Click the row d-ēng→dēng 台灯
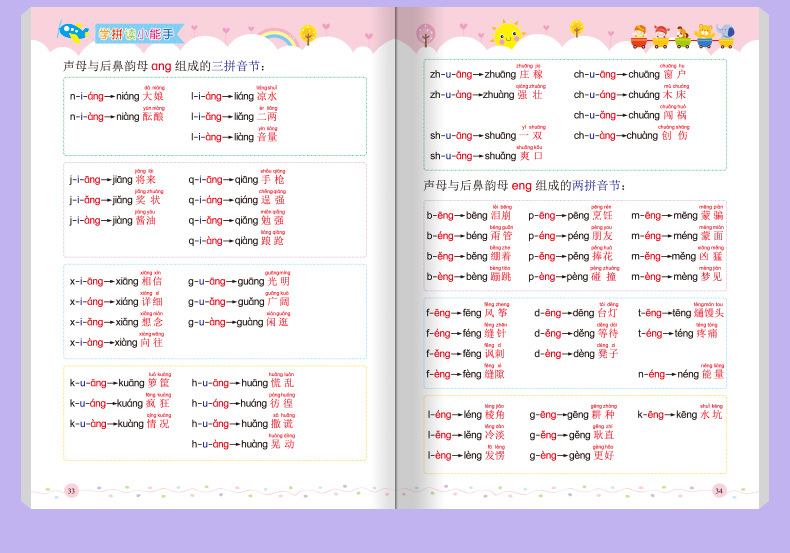Screen dimensions: 790x553 (x=576, y=311)
